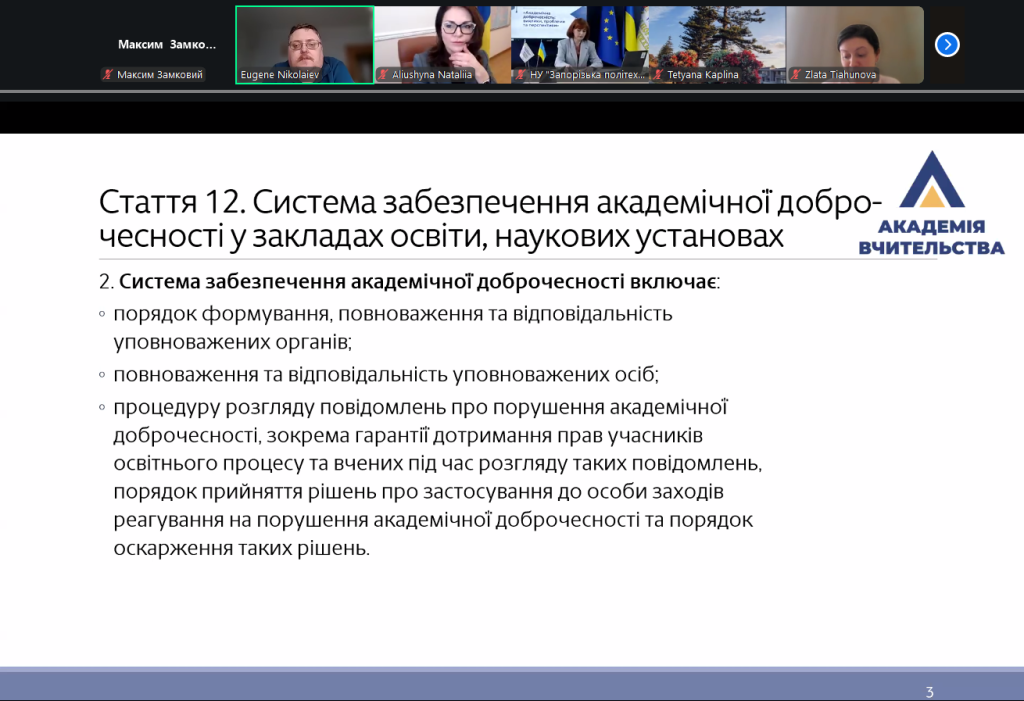
Task: Click slide number 3 in footer
Action: click(x=930, y=691)
